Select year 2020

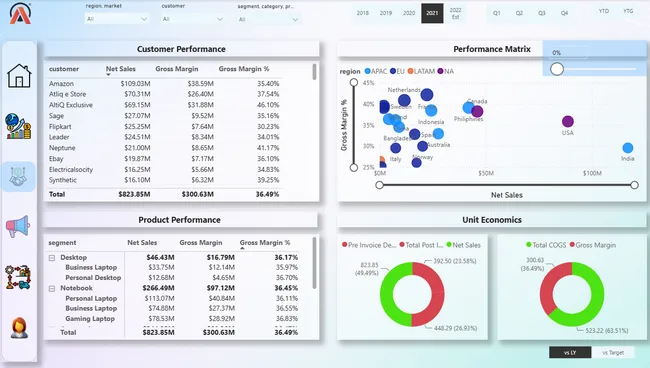click(x=409, y=13)
